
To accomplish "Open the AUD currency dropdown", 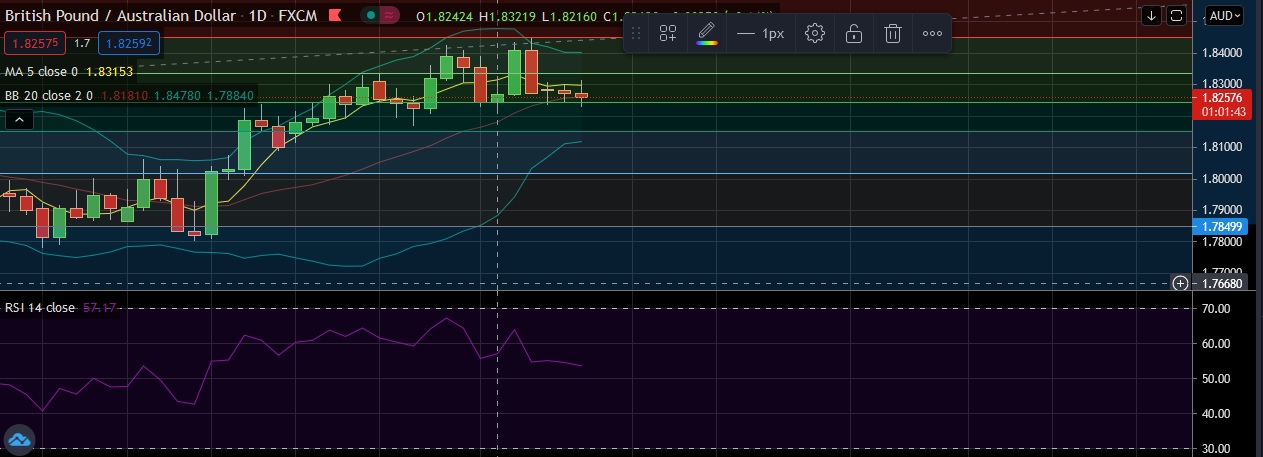I will coord(1225,16).
